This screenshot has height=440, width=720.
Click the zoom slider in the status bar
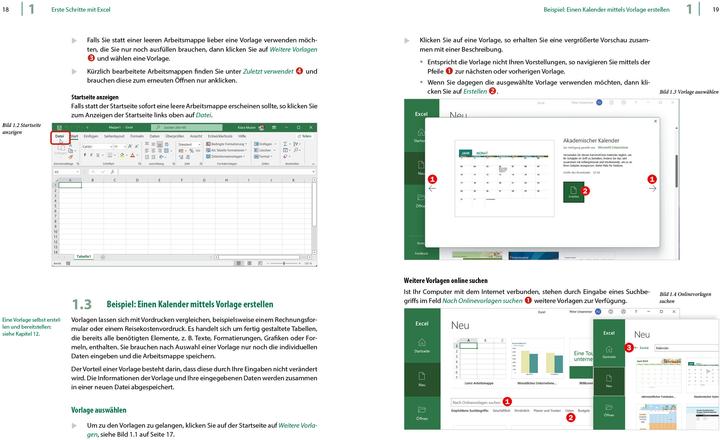click(284, 263)
